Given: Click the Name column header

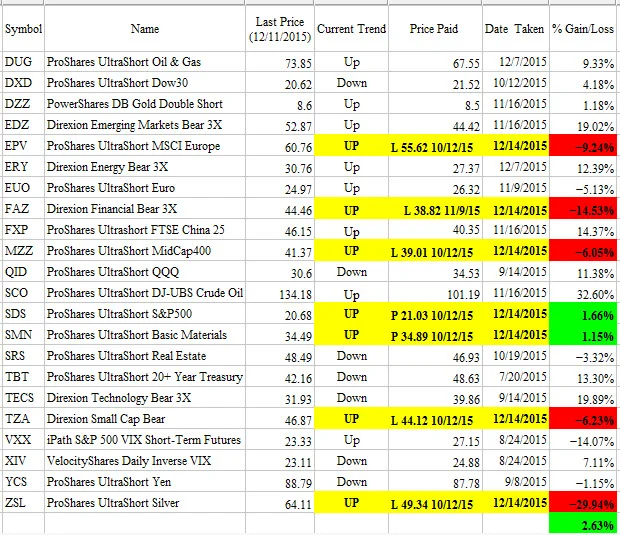Looking at the screenshot, I should (145, 28).
